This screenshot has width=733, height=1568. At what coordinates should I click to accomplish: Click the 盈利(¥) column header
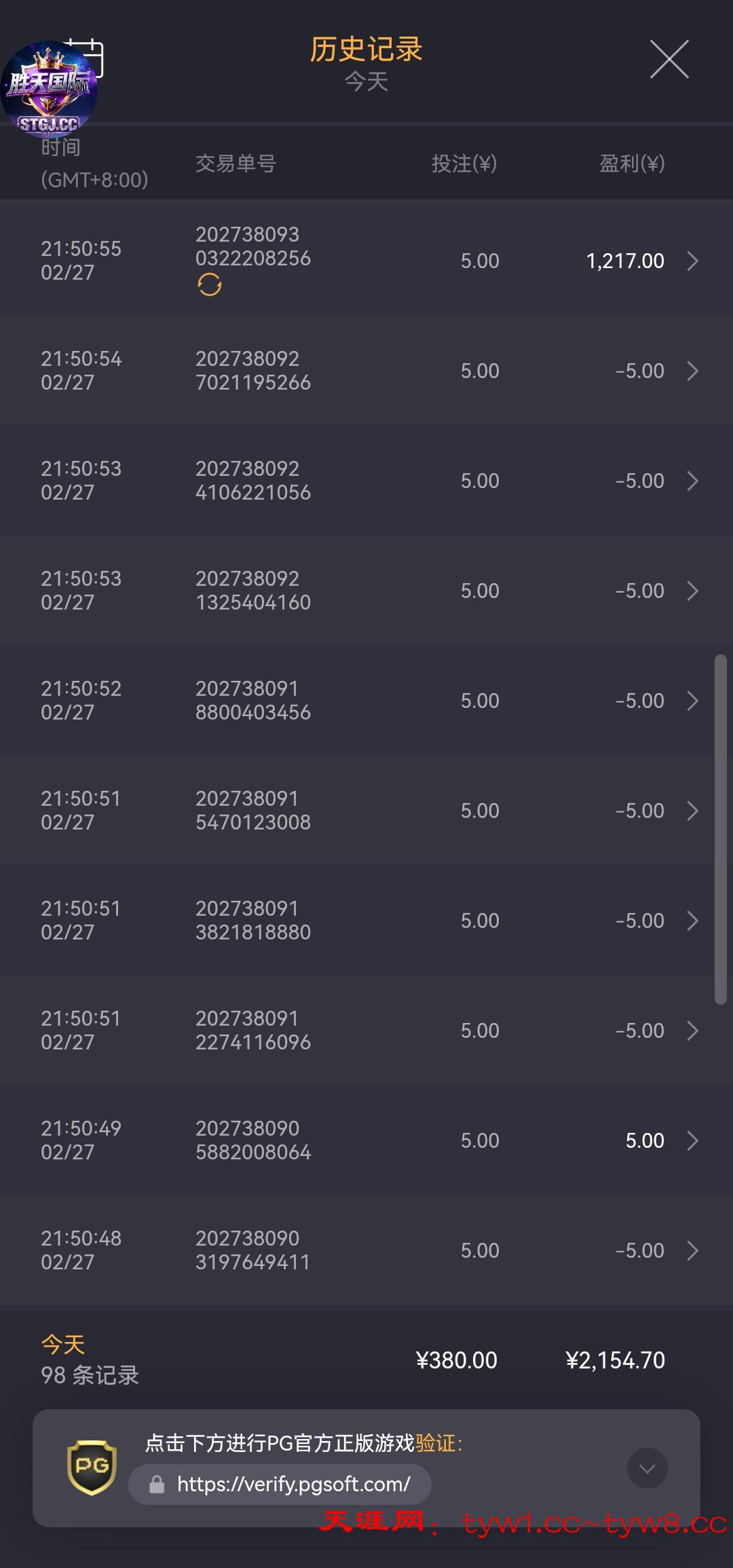point(632,164)
